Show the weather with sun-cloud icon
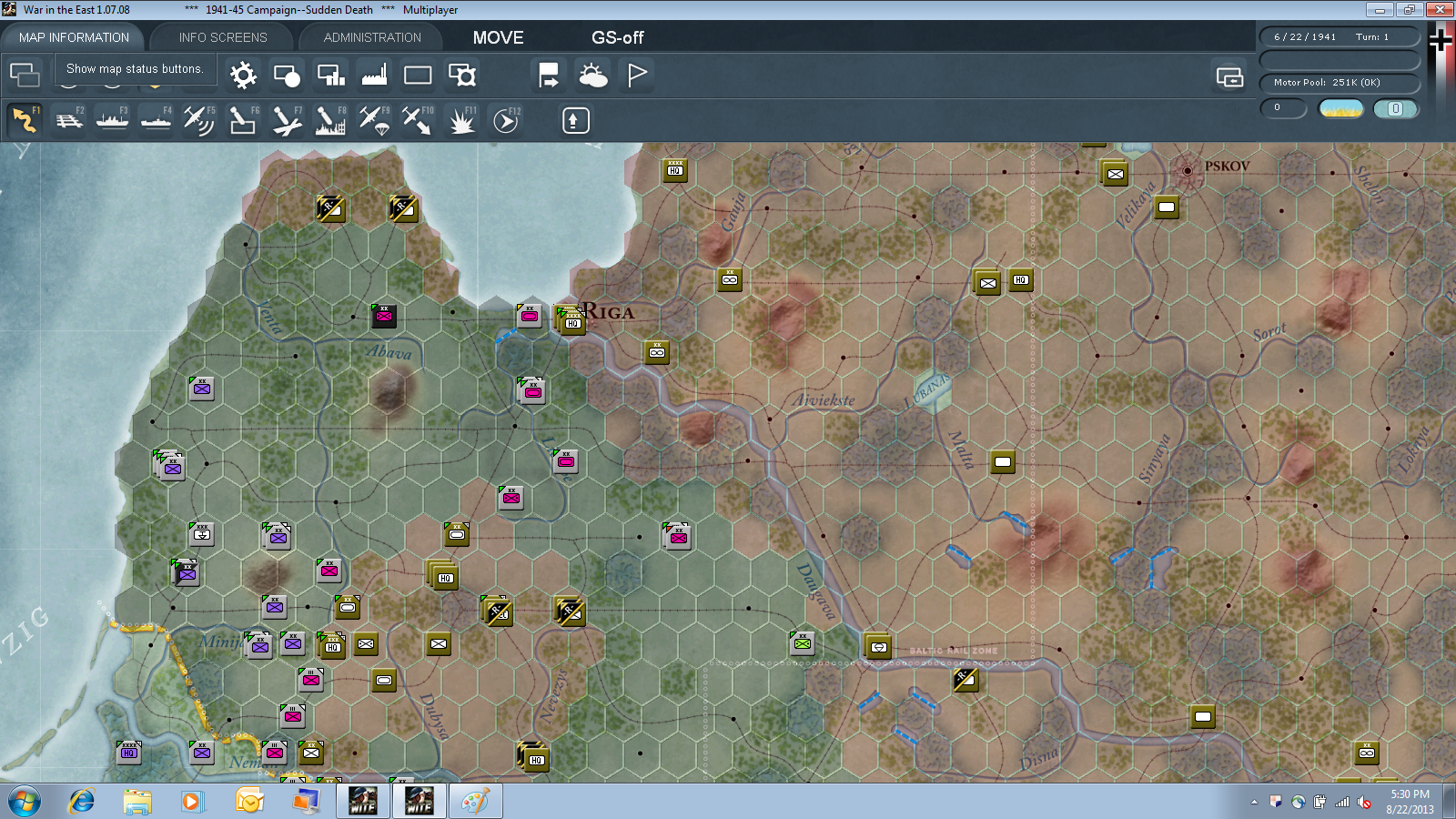Image resolution: width=1456 pixels, height=819 pixels. [593, 75]
